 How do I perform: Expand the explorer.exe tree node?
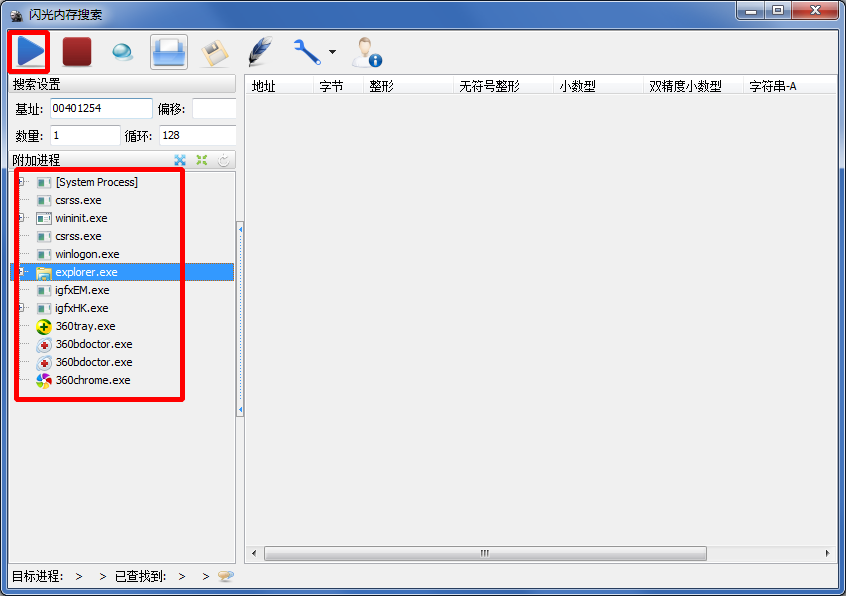[x=21, y=272]
